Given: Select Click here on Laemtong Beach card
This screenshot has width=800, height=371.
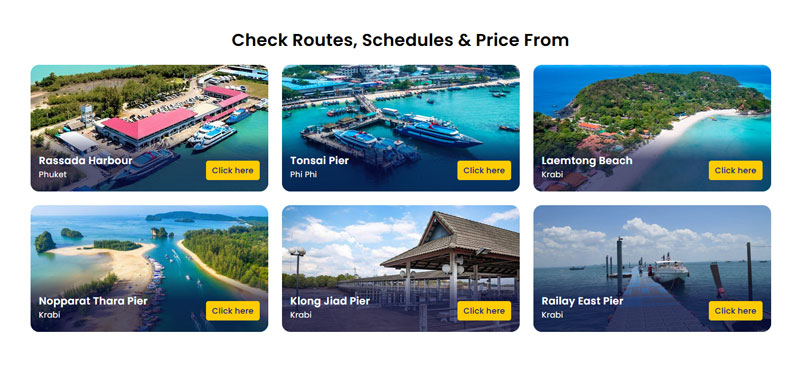Looking at the screenshot, I should pyautogui.click(x=735, y=170).
